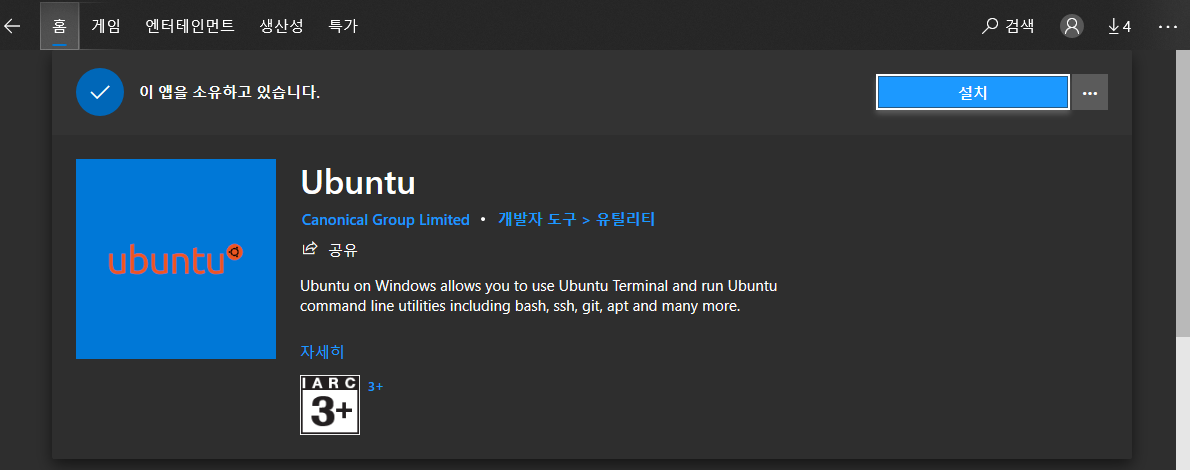View downloads and updates (4)
The height and width of the screenshot is (470, 1190).
(x=1119, y=26)
